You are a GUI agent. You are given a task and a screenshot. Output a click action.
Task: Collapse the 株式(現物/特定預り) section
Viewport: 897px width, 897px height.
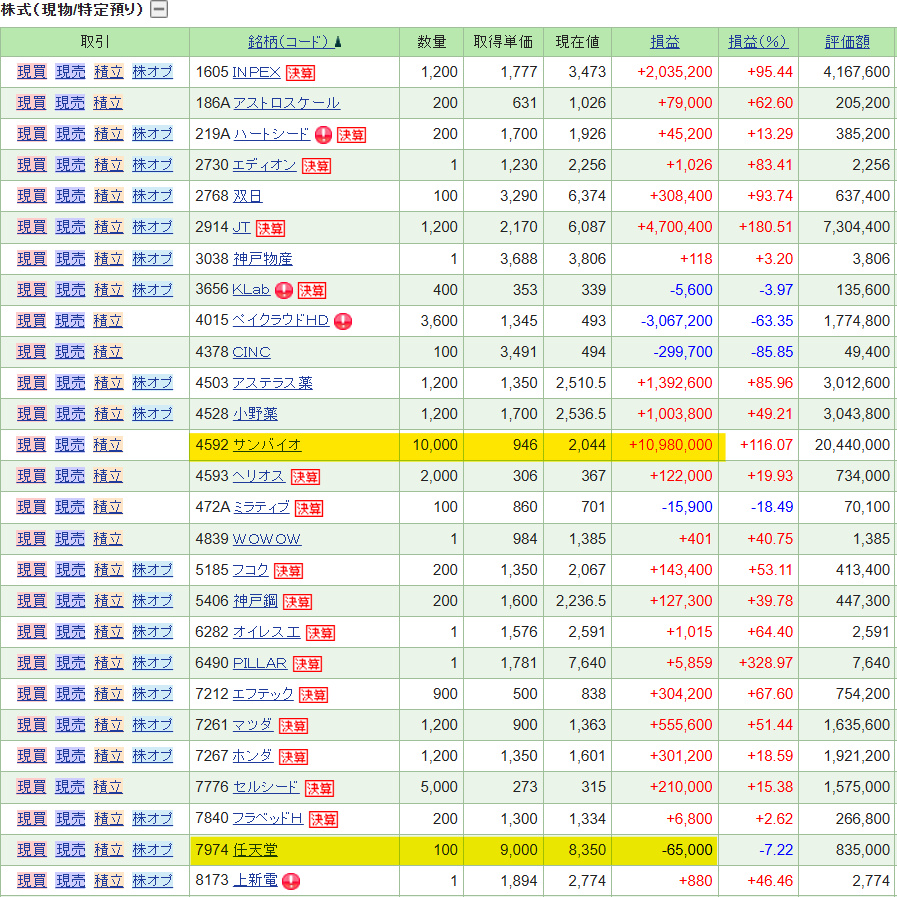159,10
